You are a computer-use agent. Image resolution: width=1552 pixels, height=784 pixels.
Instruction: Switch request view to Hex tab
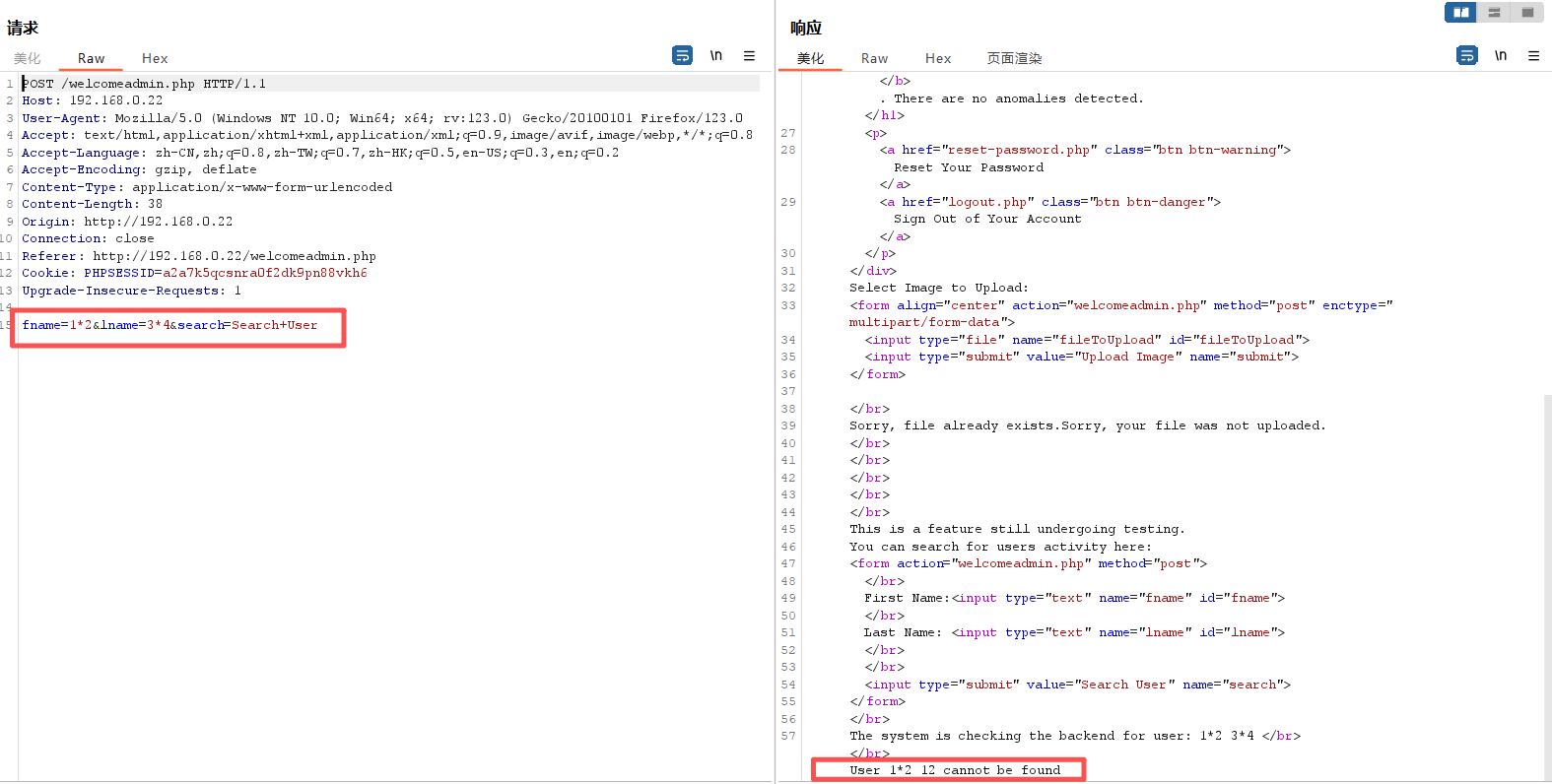coord(155,58)
